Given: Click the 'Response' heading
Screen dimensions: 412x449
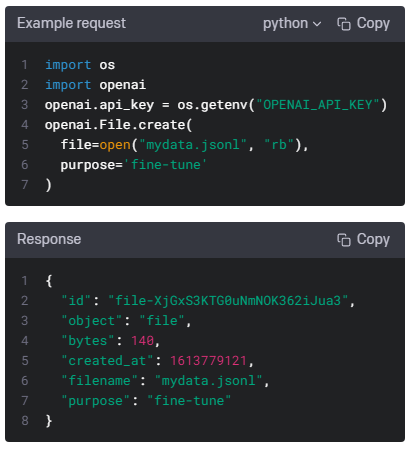Looking at the screenshot, I should 49,239.
